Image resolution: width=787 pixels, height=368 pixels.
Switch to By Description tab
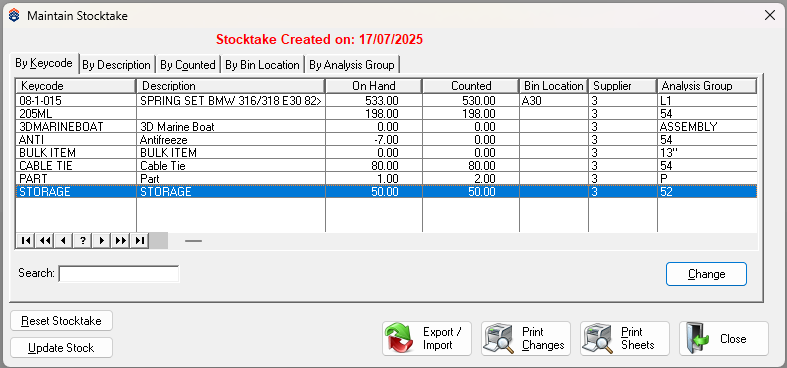tap(116, 65)
